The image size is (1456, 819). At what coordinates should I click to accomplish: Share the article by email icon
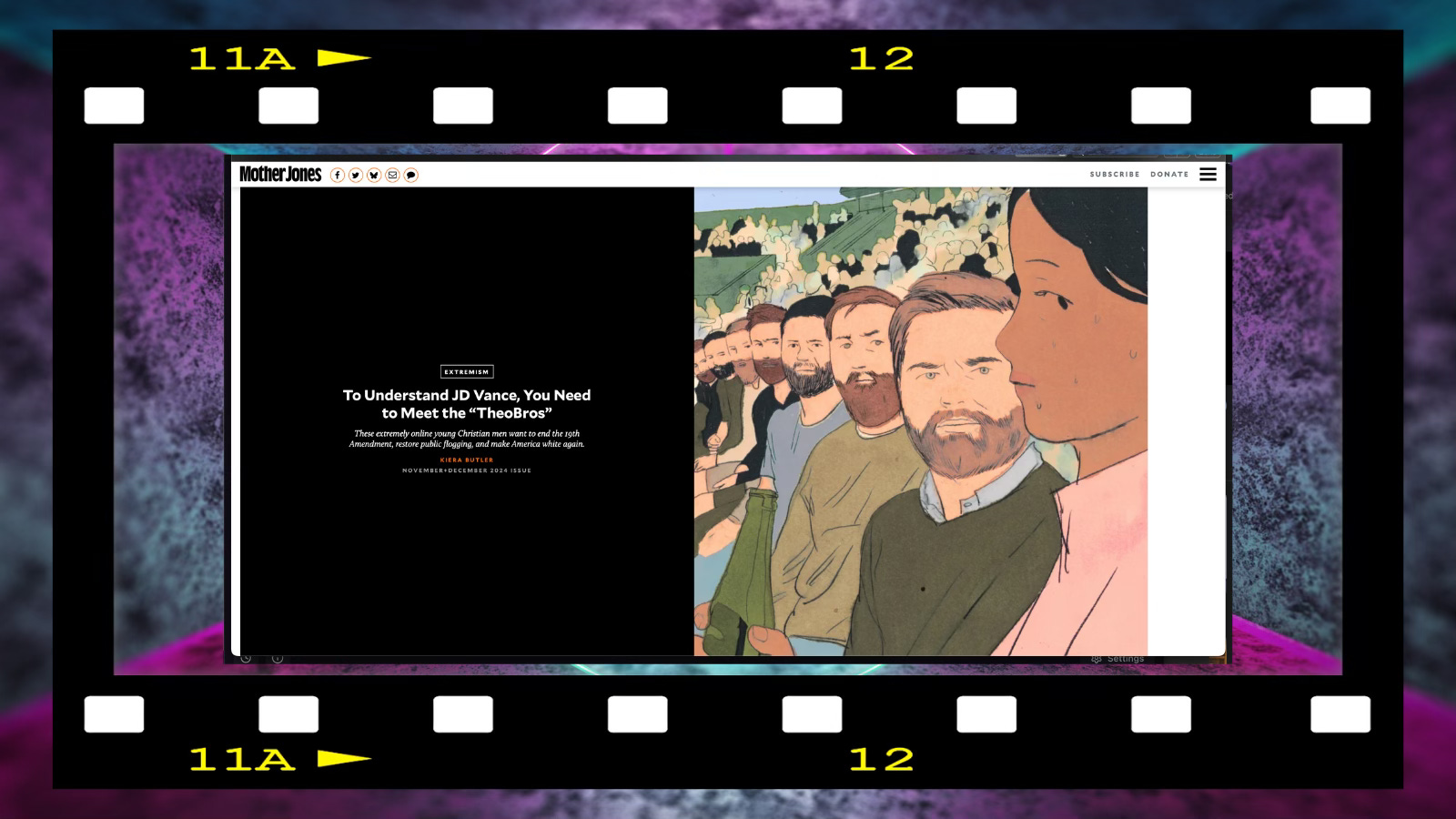[x=392, y=175]
